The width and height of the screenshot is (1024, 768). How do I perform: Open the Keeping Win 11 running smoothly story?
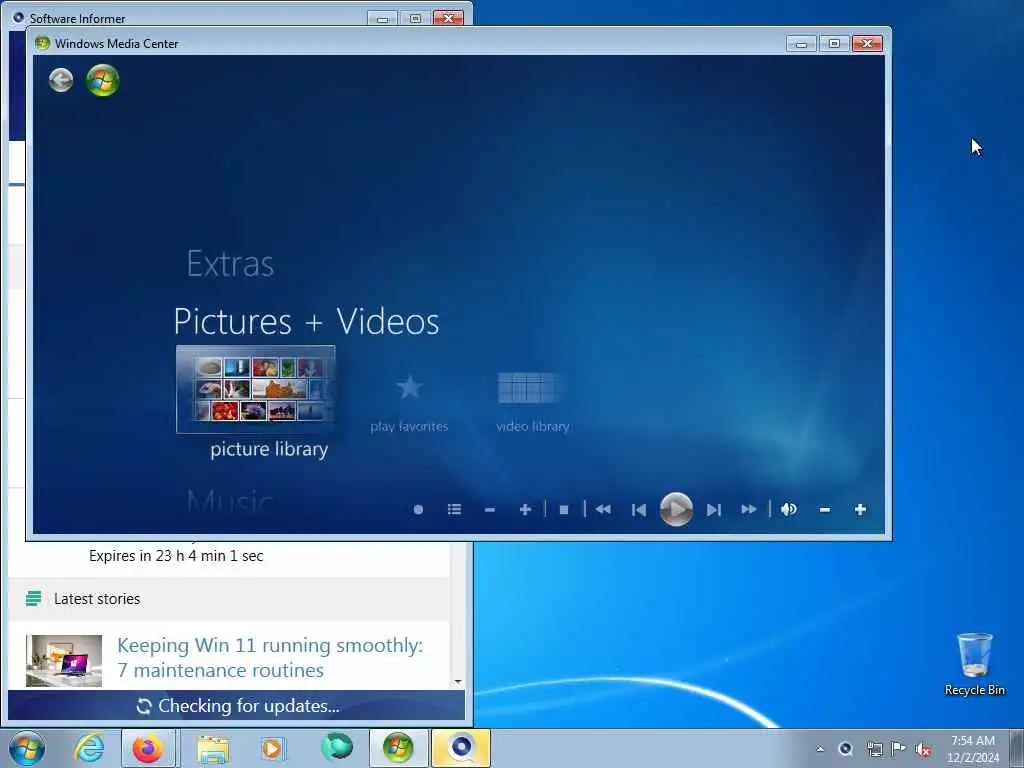point(270,658)
